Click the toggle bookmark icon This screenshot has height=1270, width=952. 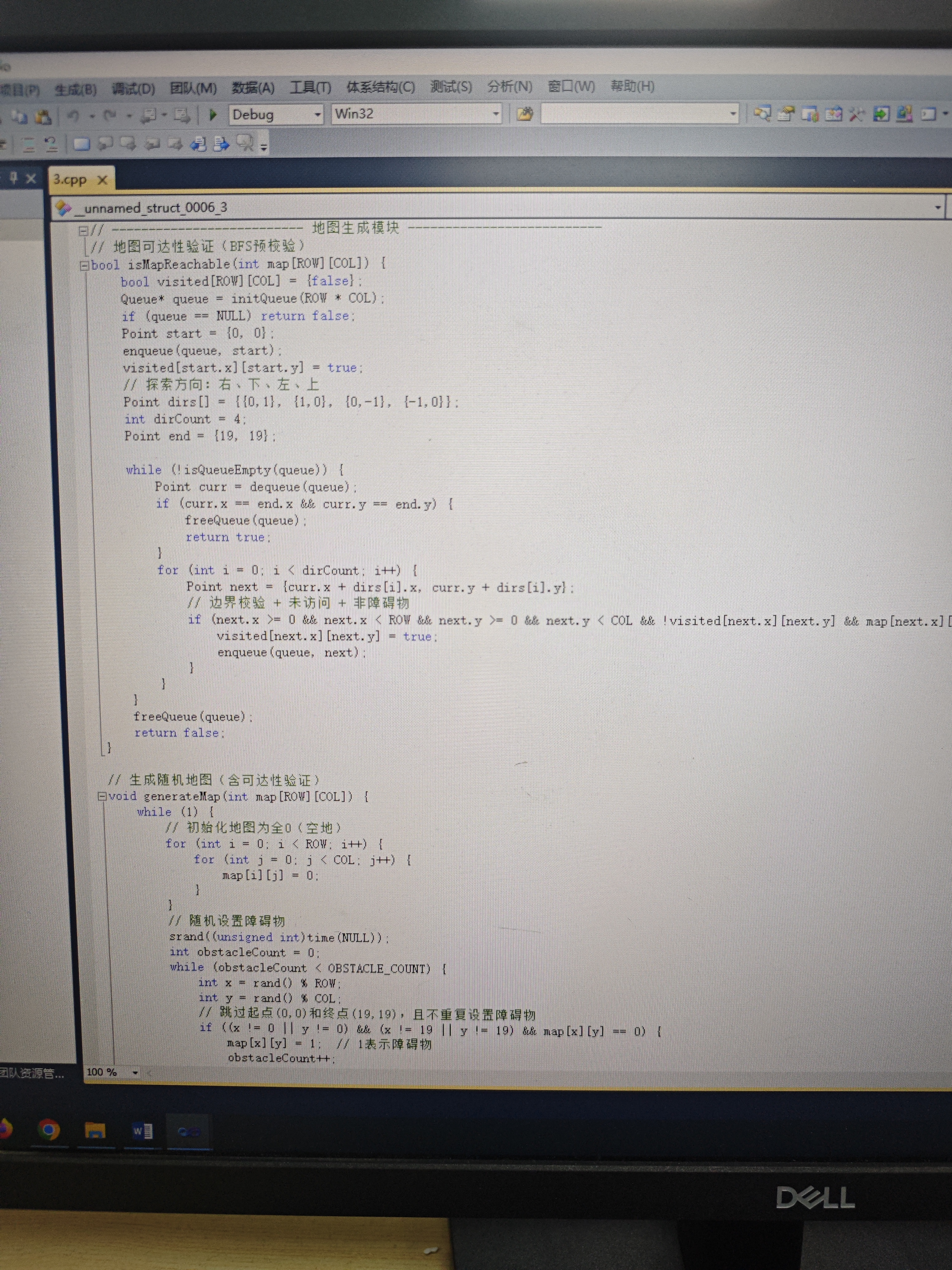tap(82, 144)
